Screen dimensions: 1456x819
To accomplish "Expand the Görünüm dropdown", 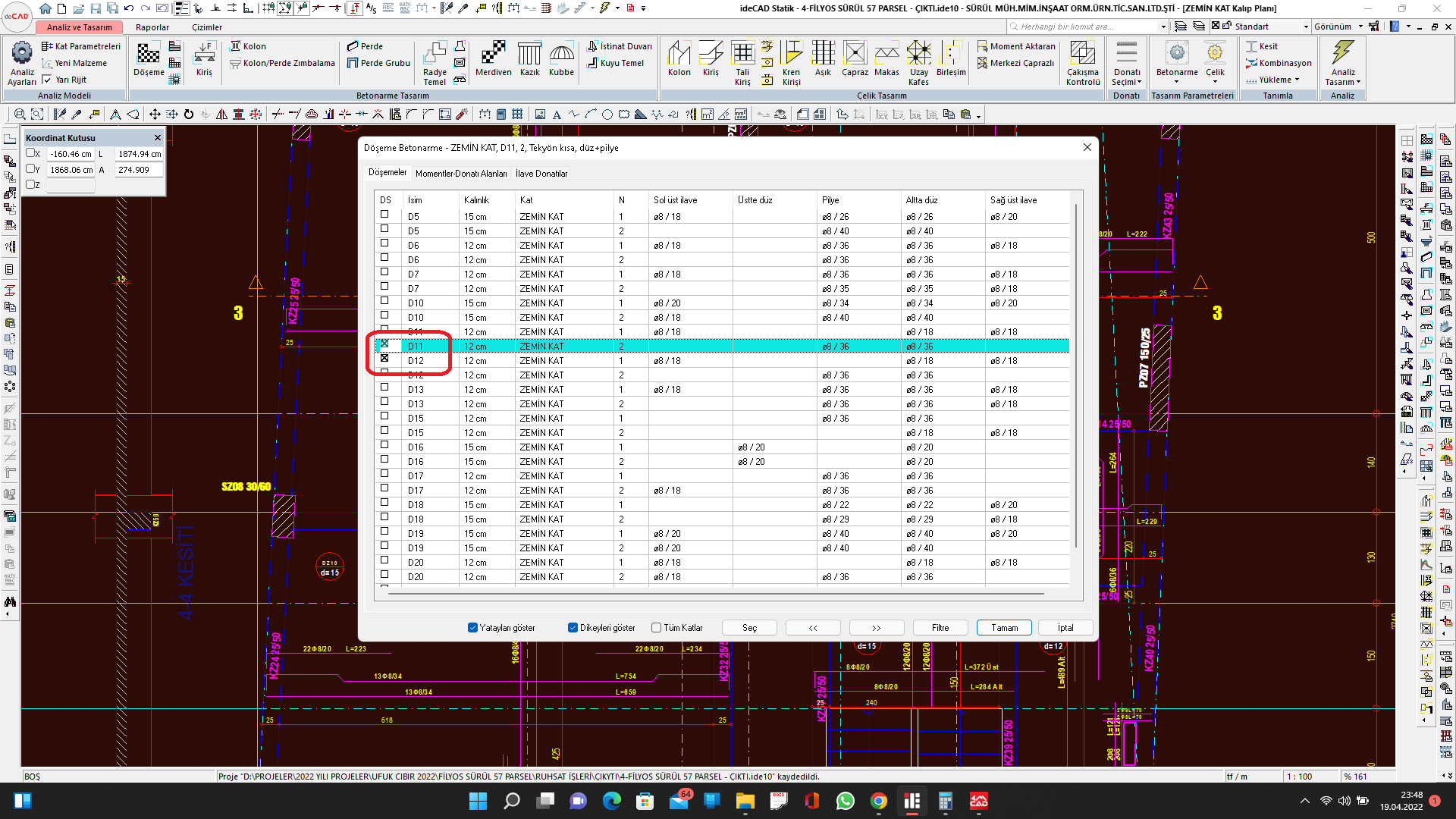I will (1360, 27).
